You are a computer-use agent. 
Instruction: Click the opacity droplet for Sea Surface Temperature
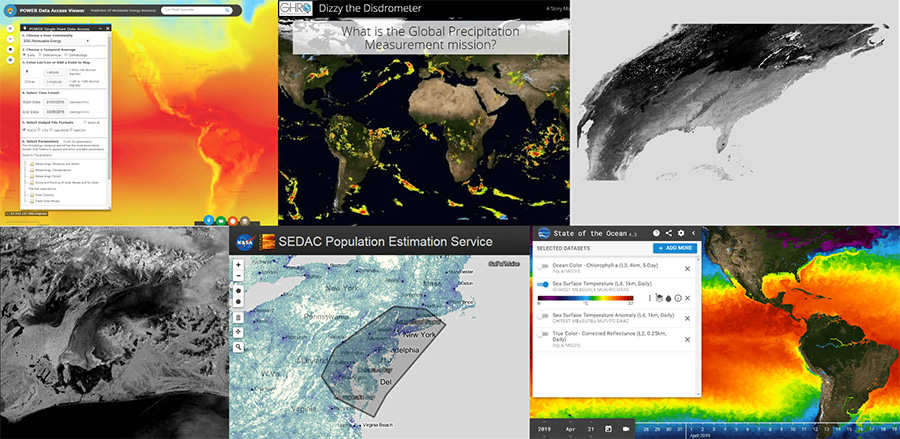pyautogui.click(x=668, y=298)
